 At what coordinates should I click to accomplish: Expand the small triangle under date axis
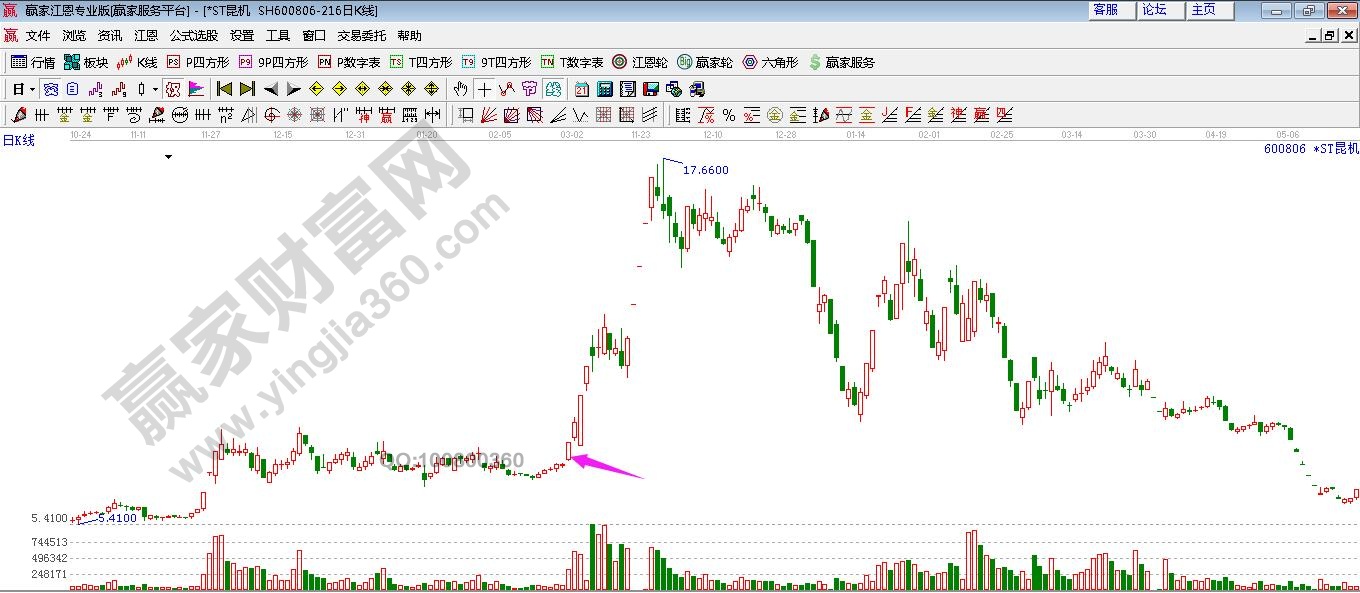[x=169, y=157]
